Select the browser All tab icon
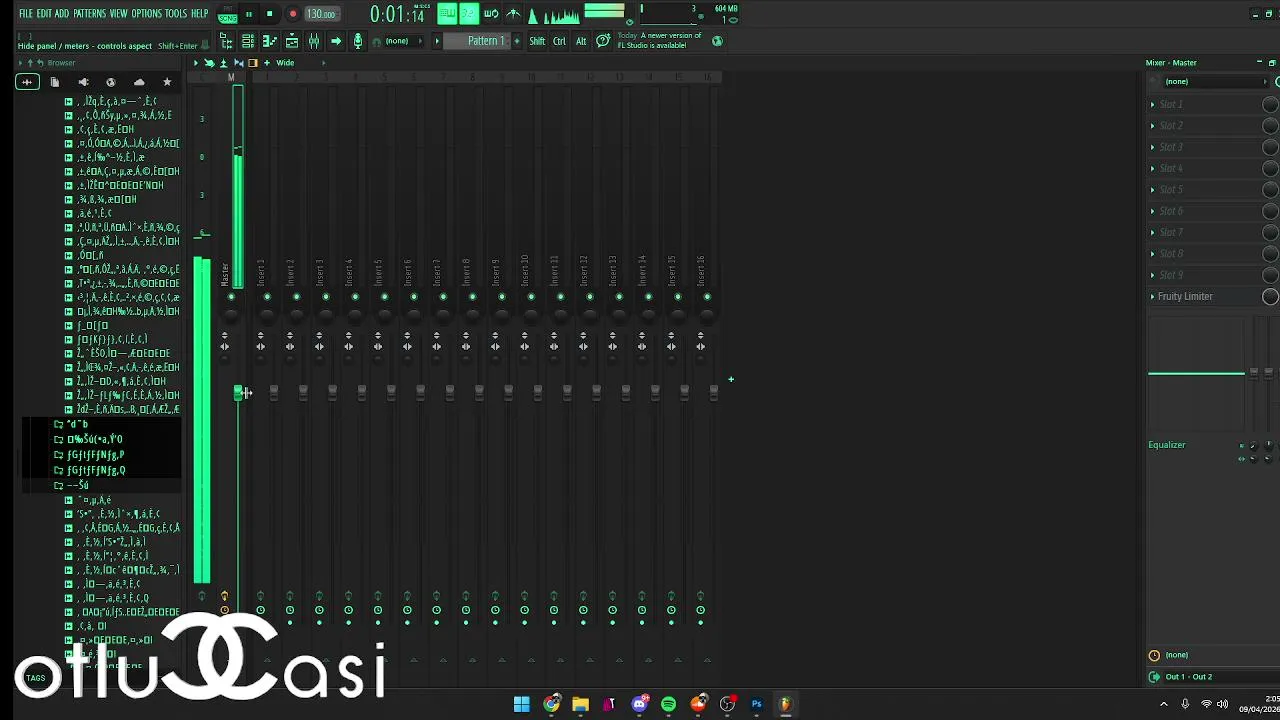This screenshot has width=1280, height=720. [27, 82]
